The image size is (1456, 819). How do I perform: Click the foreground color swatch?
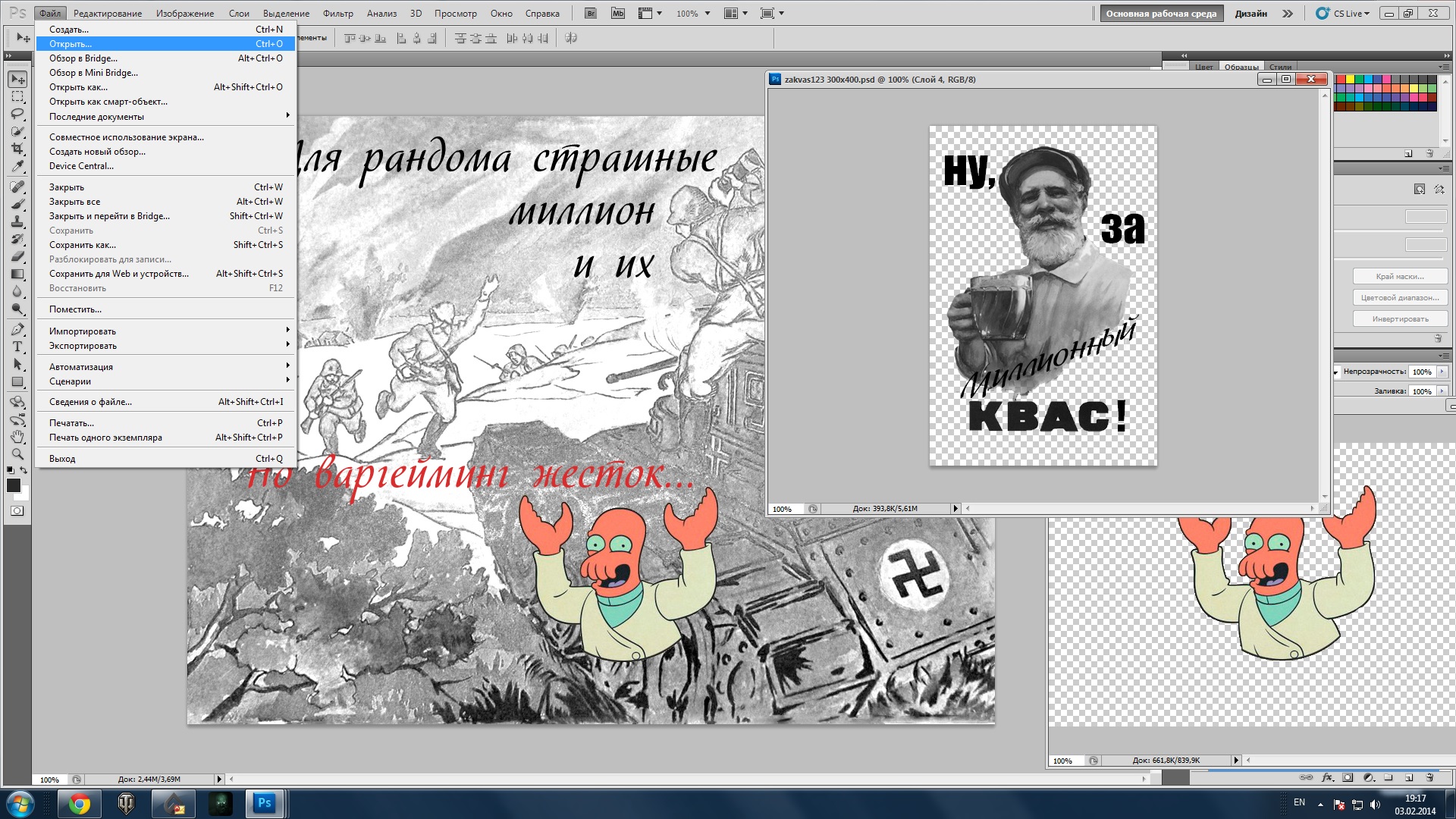13,485
